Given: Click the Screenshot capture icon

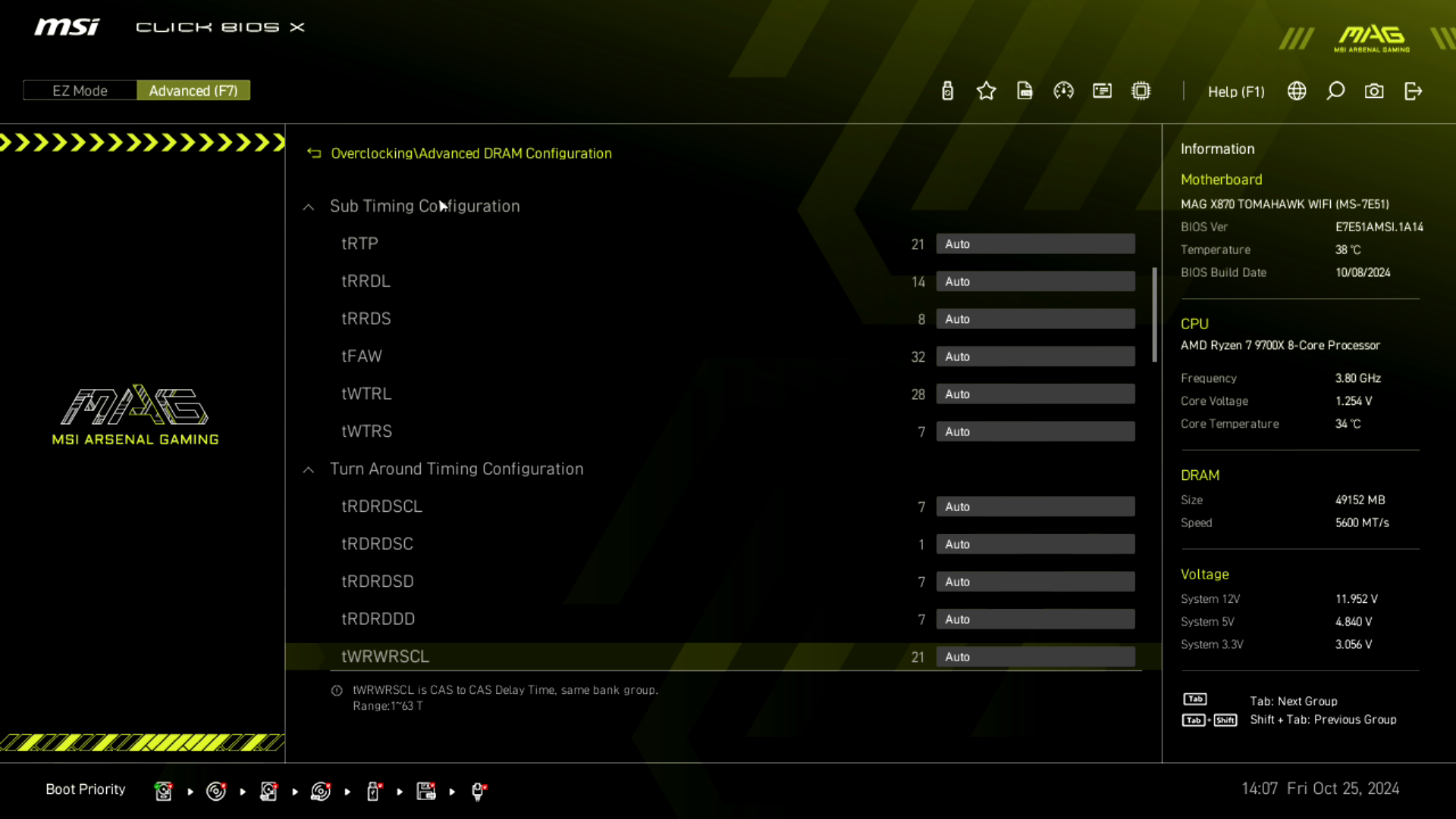Looking at the screenshot, I should click(x=1375, y=90).
